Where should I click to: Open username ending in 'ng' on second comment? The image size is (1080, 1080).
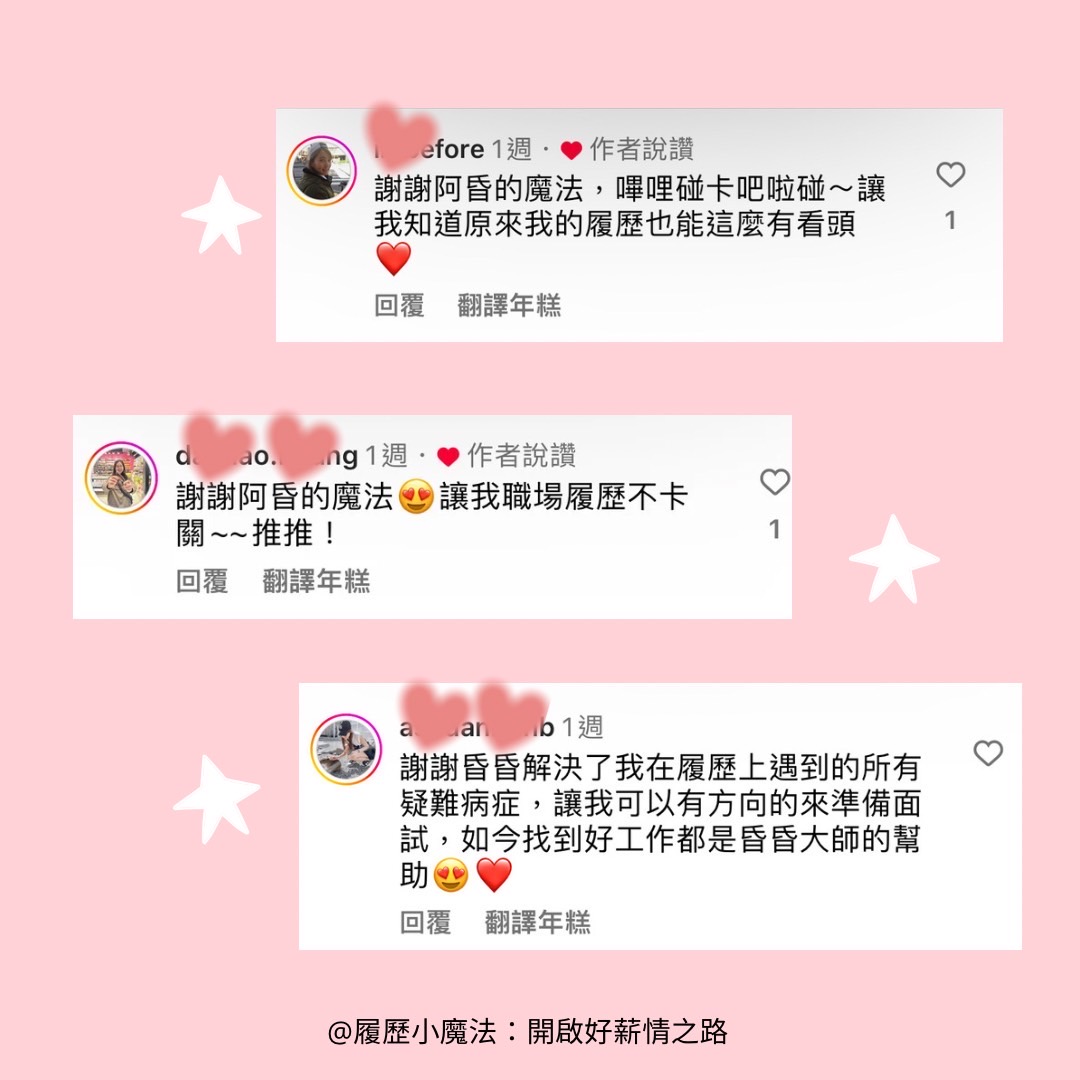click(x=267, y=455)
